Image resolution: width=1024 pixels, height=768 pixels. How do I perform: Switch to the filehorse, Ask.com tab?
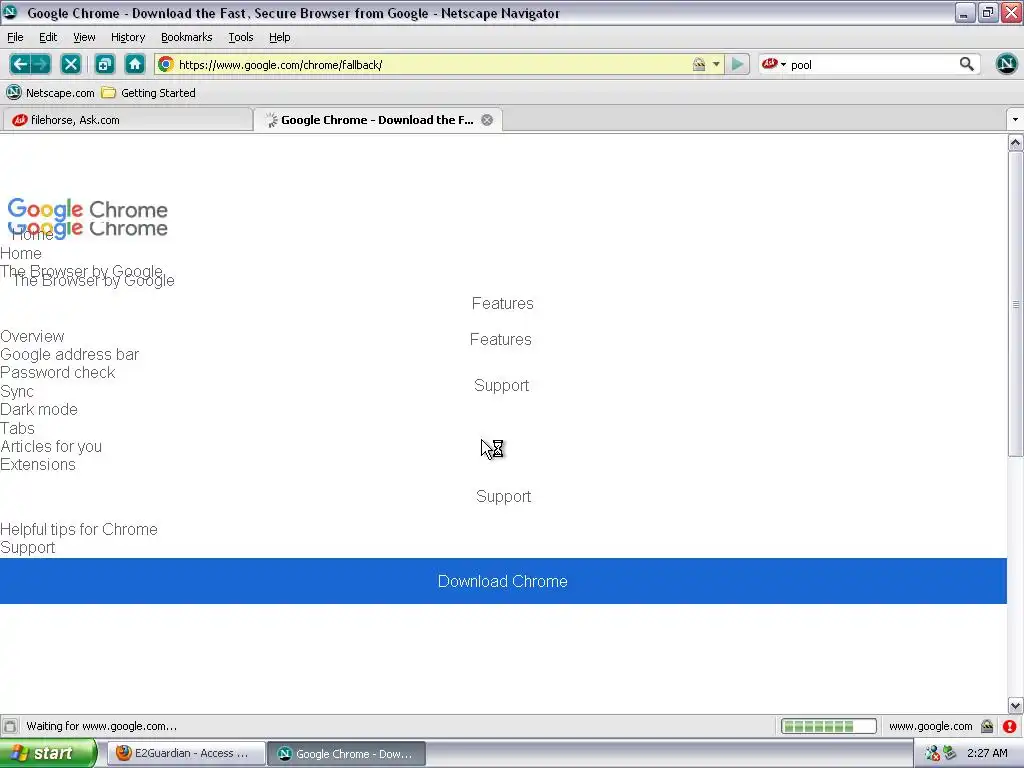pyautogui.click(x=127, y=120)
